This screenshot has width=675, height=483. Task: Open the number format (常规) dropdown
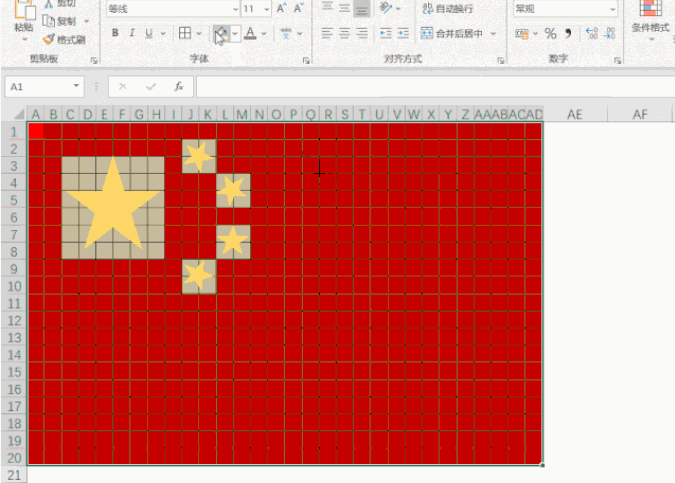[612, 9]
